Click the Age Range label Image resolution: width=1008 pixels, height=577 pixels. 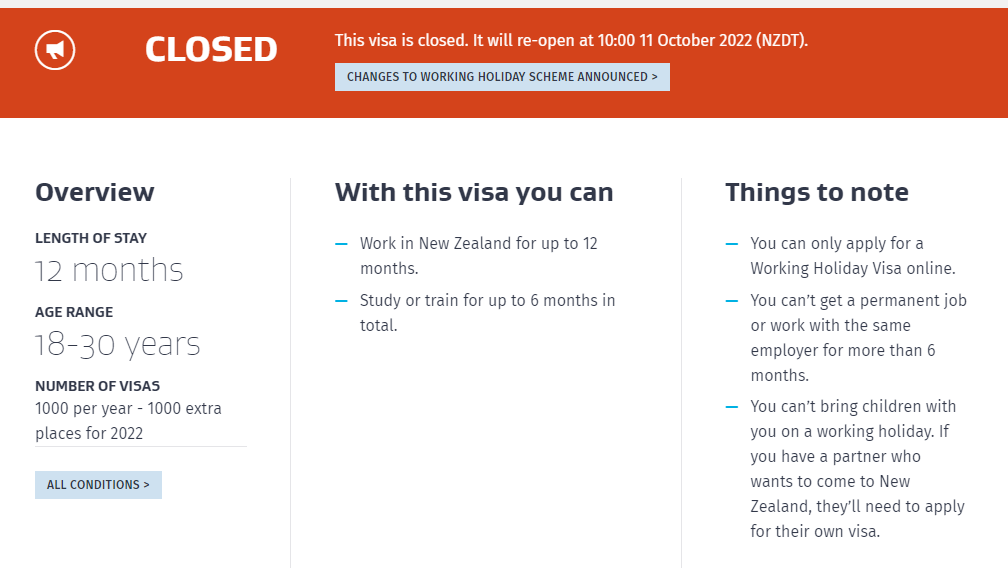tap(74, 312)
